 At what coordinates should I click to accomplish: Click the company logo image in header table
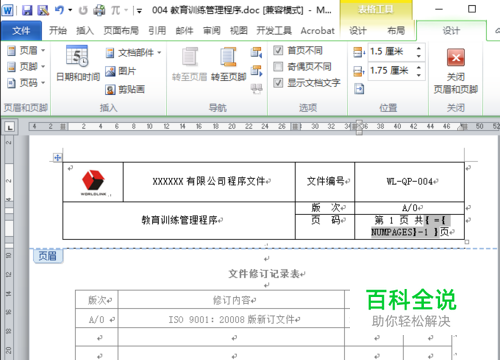pos(94,182)
